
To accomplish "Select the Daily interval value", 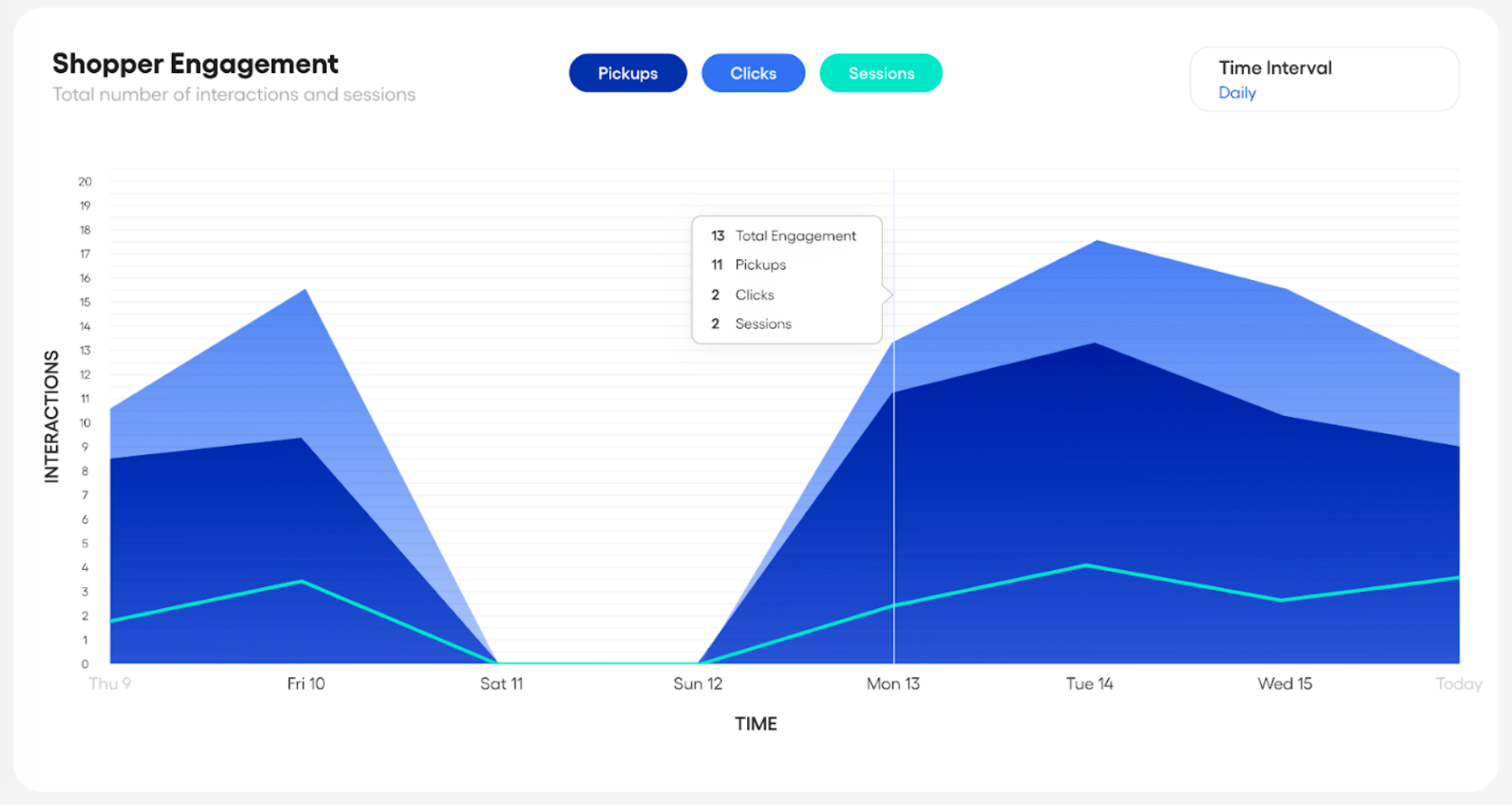I will [x=1237, y=93].
